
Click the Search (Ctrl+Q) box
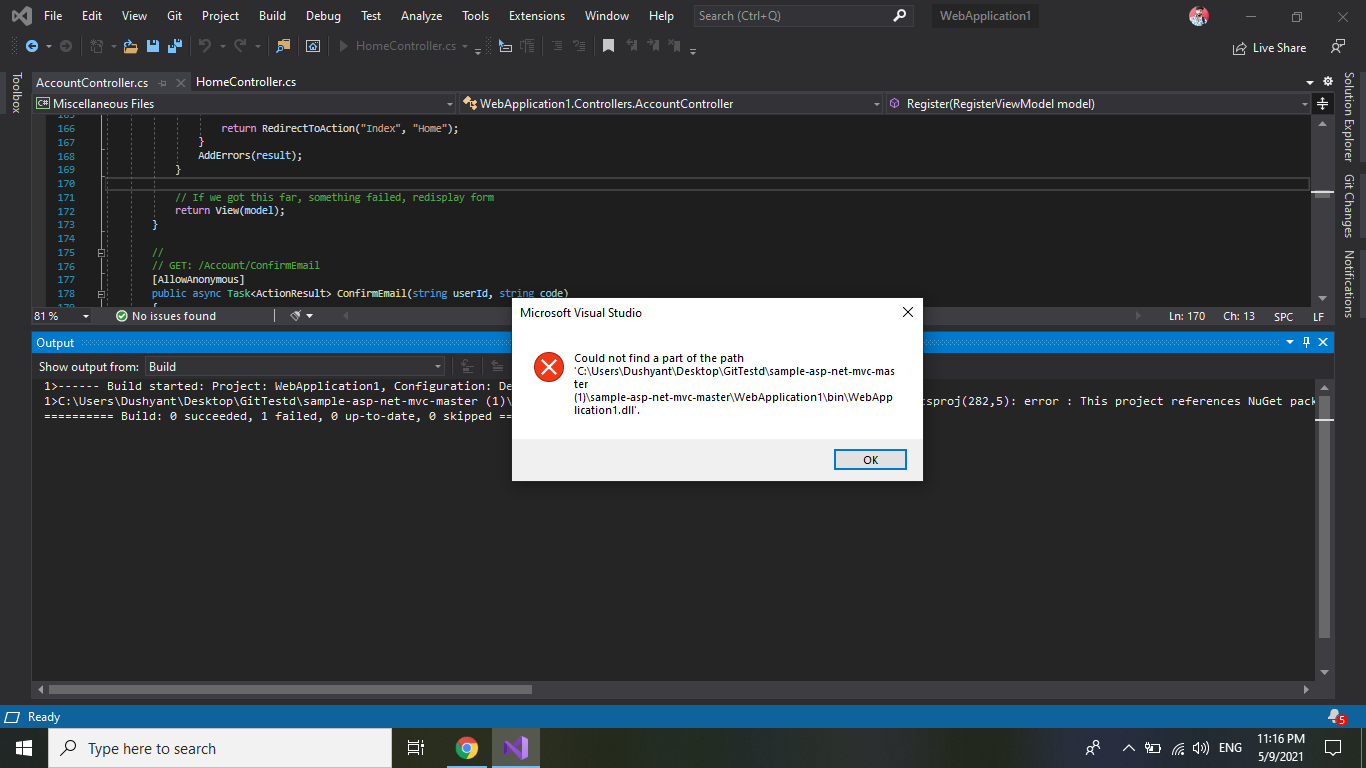point(803,16)
